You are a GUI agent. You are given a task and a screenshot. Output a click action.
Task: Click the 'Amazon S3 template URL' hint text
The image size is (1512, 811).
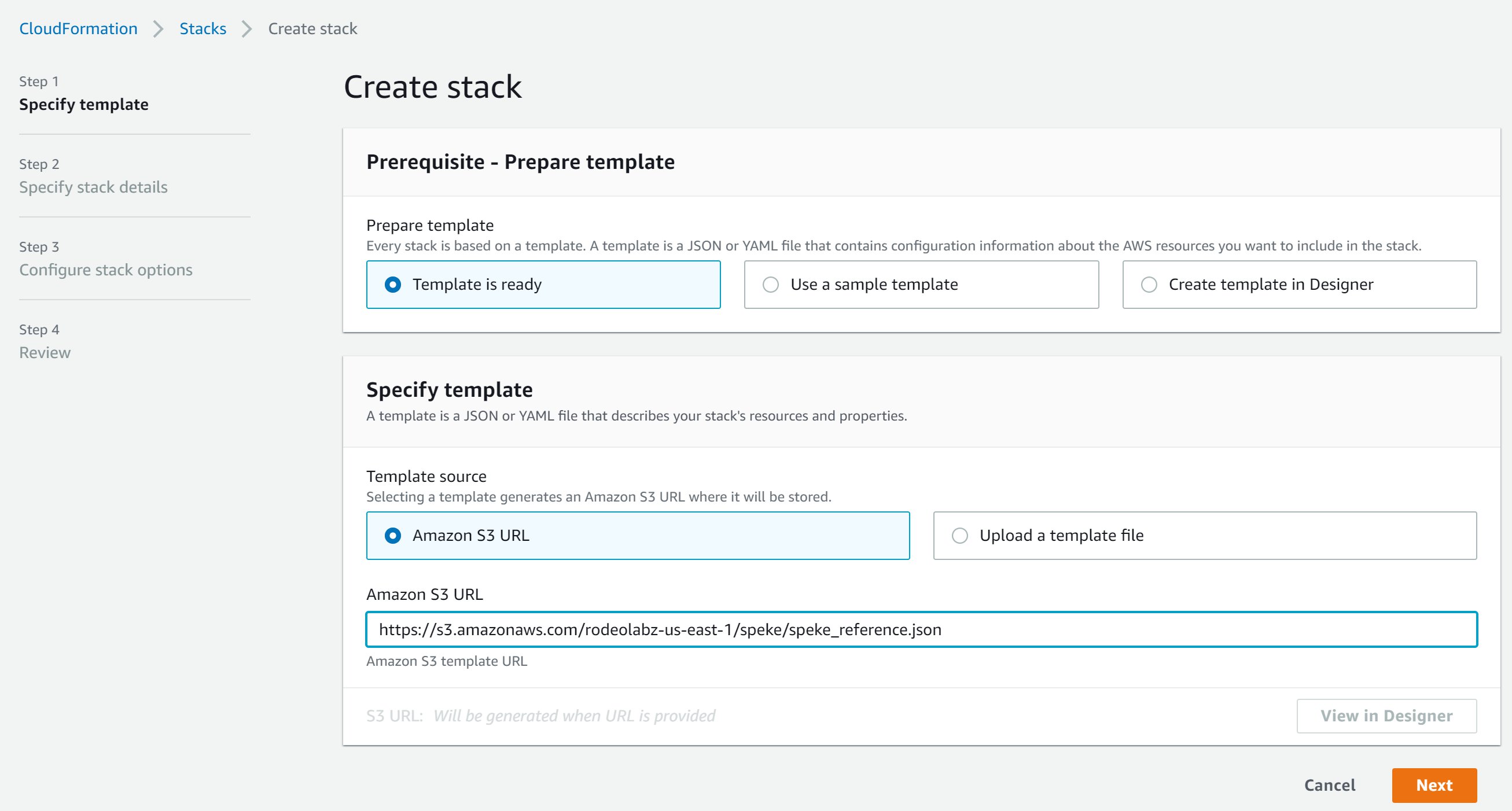point(446,661)
